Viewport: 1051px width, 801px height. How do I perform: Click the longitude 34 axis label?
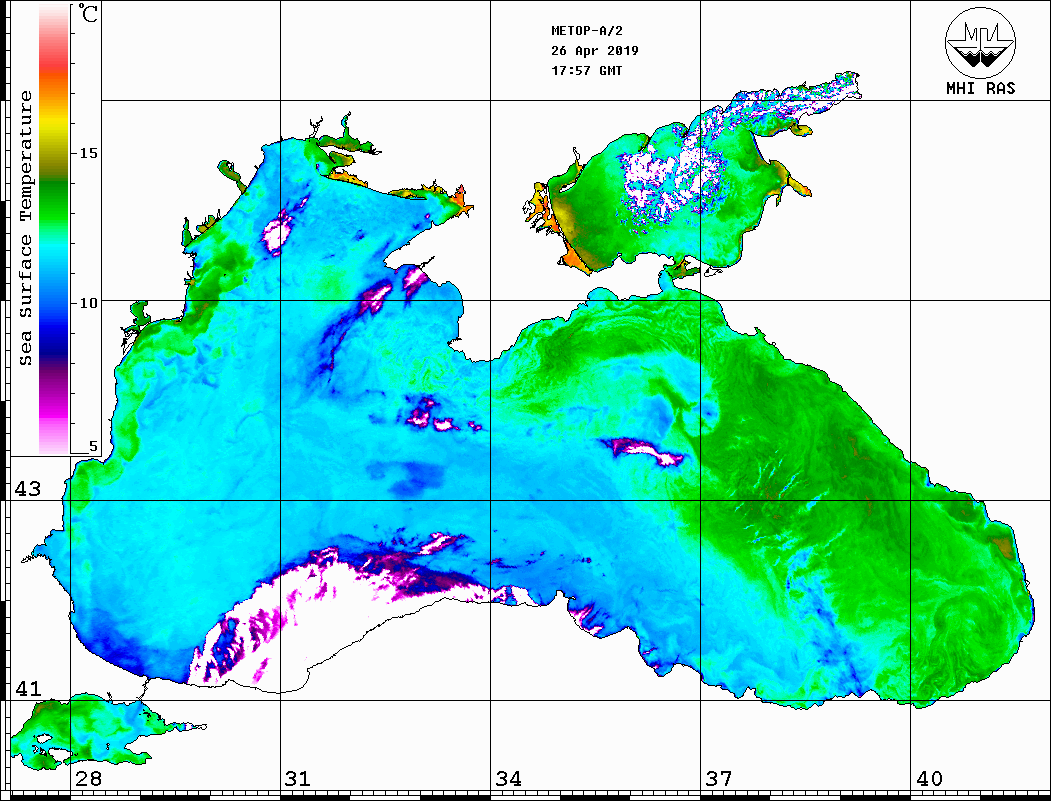pyautogui.click(x=508, y=779)
